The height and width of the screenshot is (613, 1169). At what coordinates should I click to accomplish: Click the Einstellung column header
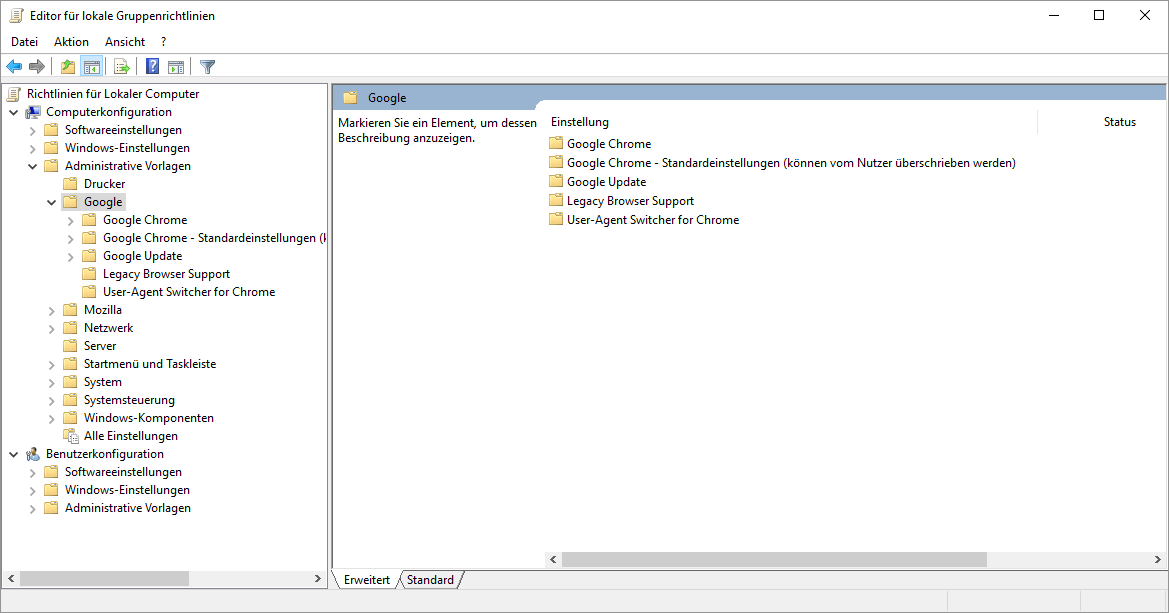click(x=580, y=122)
